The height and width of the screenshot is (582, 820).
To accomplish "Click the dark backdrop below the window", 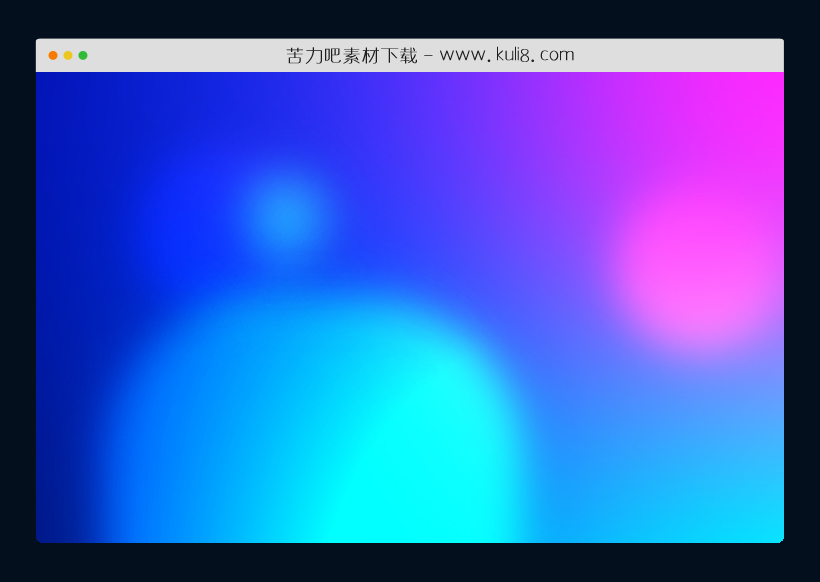I will (410, 563).
